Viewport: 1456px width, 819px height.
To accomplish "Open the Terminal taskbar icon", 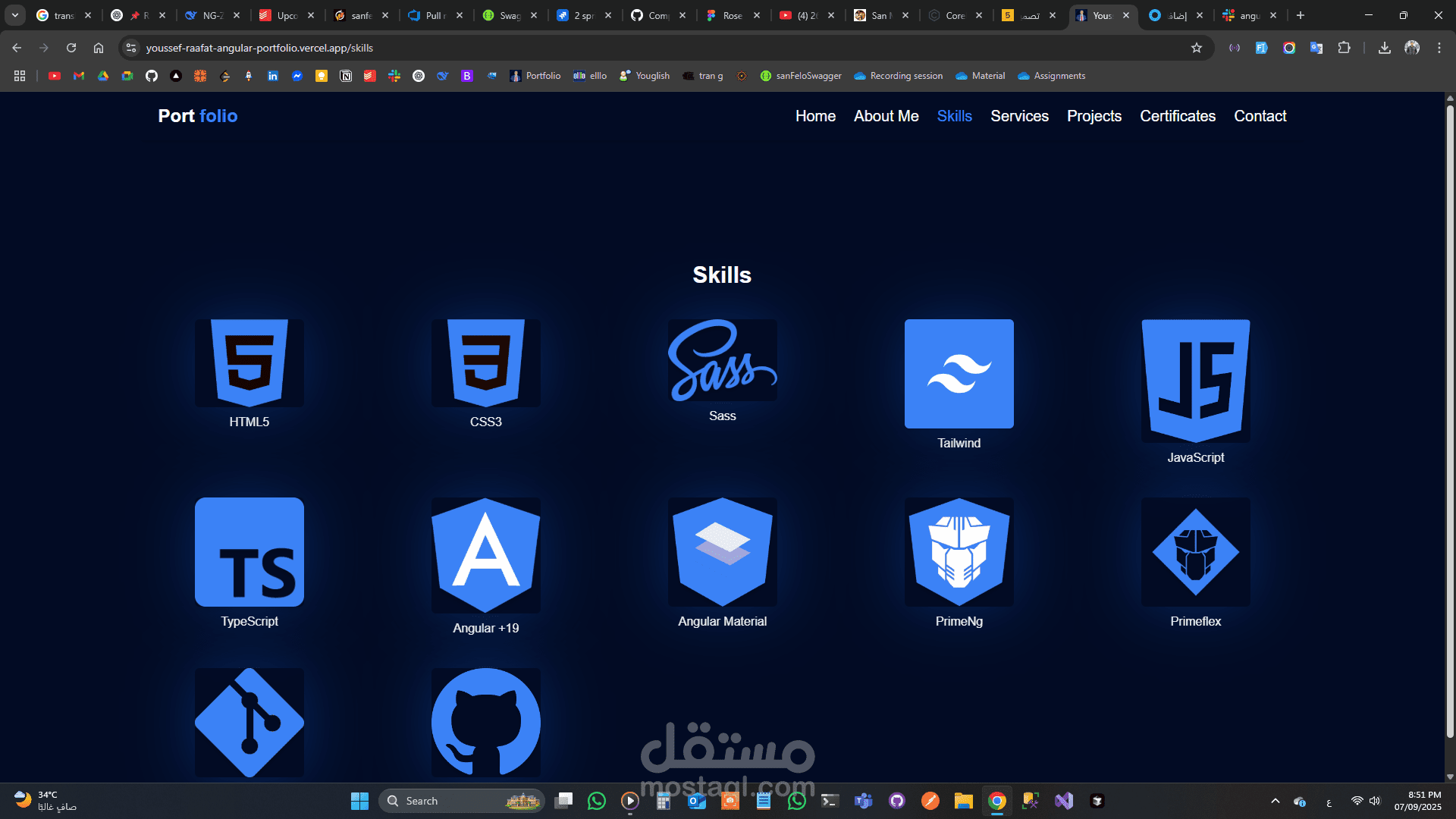I will (x=830, y=801).
